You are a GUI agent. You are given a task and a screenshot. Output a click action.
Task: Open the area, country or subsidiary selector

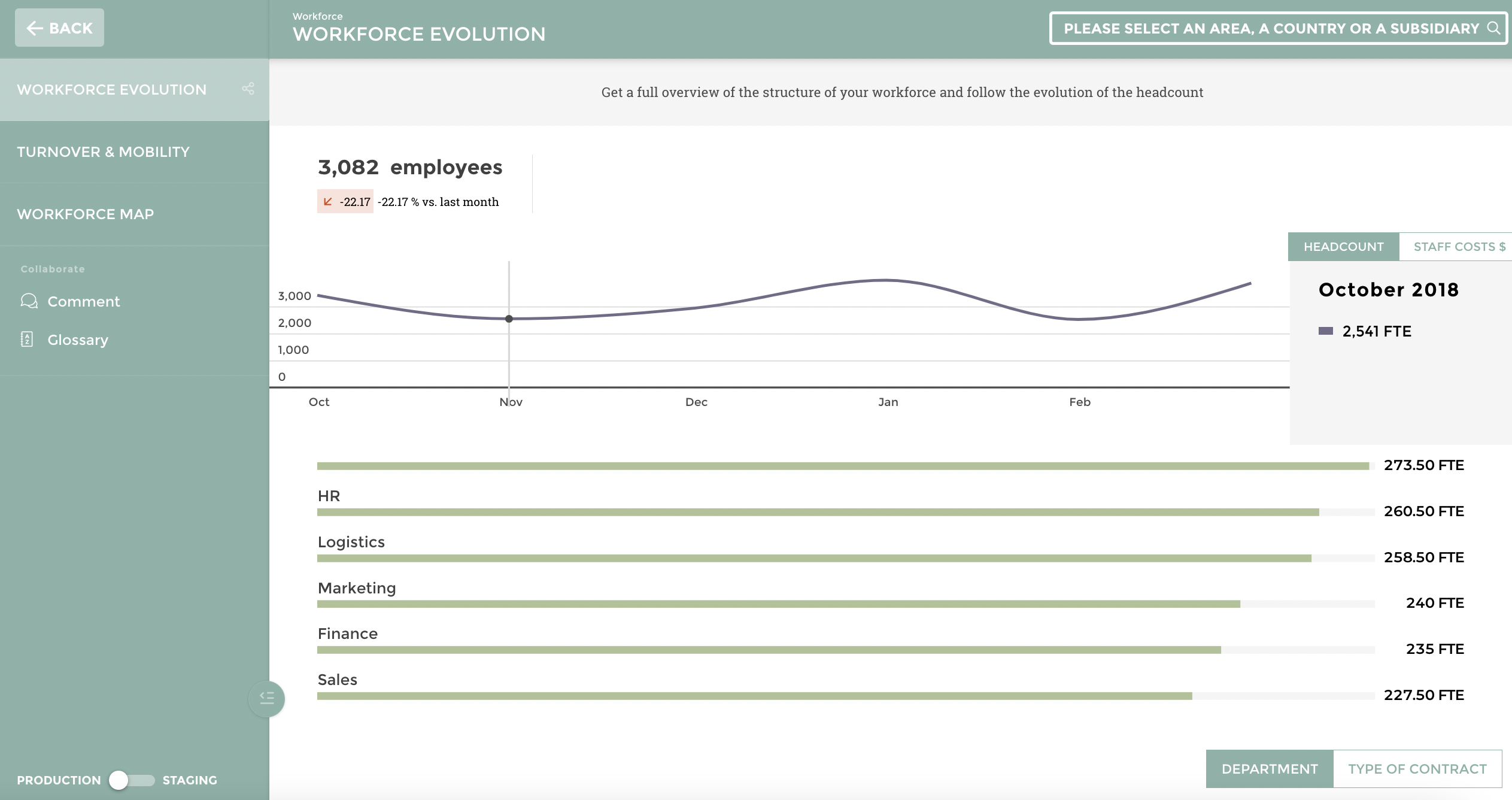1271,28
